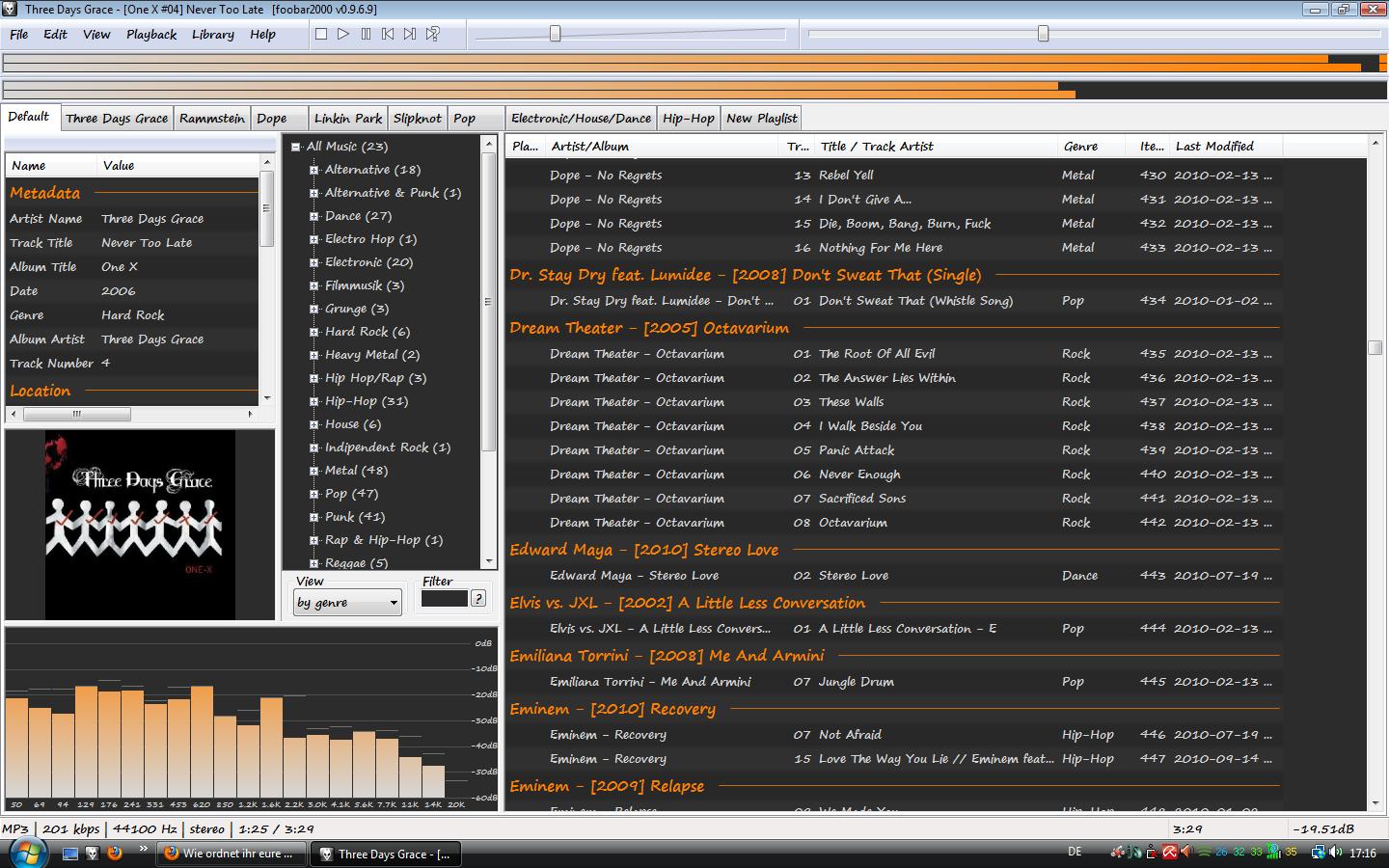
Task: Click the Name column header in properties
Action: [51, 166]
